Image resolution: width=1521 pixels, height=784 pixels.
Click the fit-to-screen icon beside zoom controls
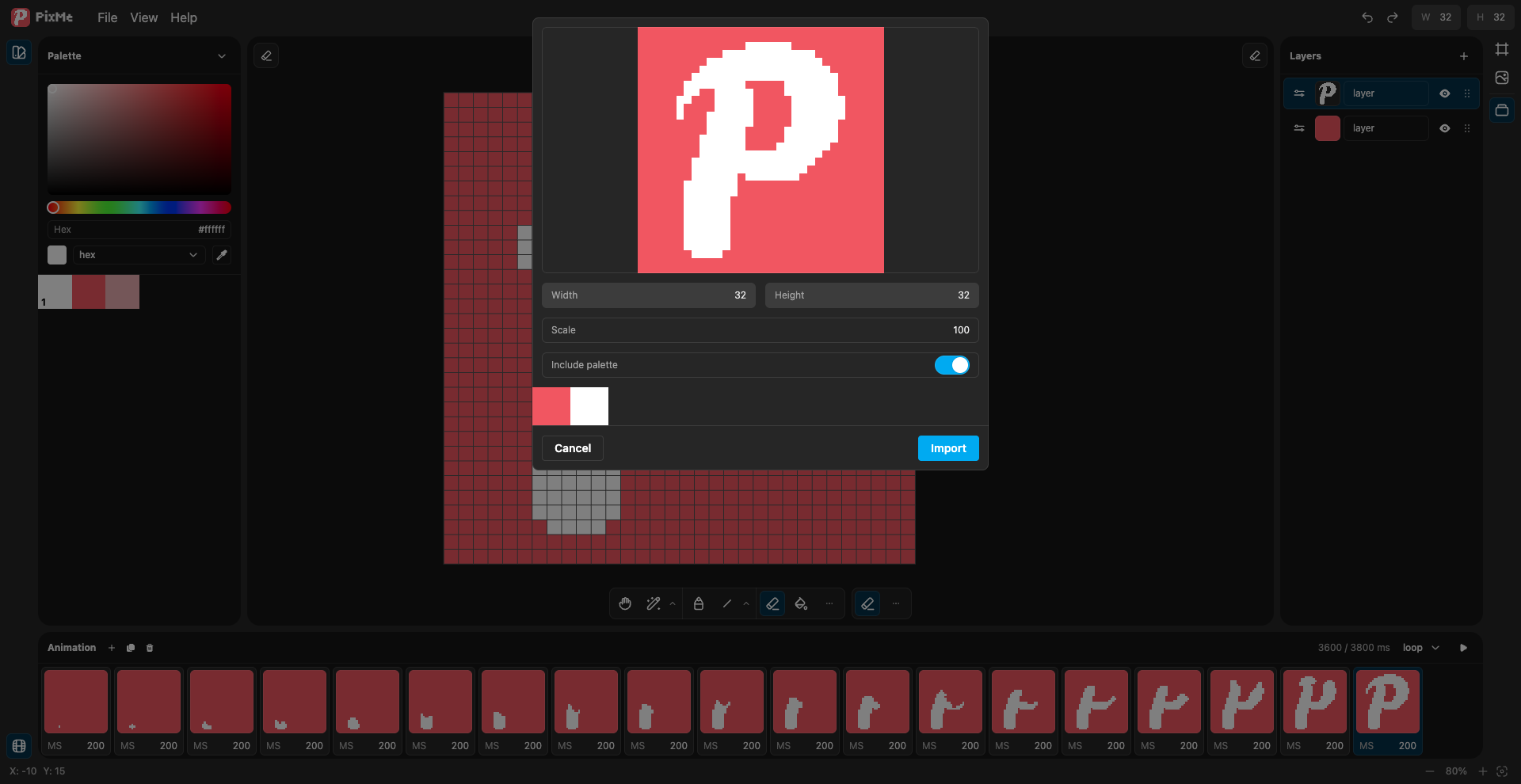point(1502,771)
